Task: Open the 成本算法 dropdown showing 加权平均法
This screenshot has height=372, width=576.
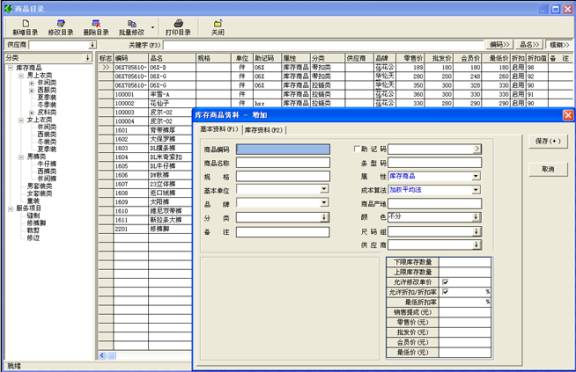Action: (x=476, y=190)
